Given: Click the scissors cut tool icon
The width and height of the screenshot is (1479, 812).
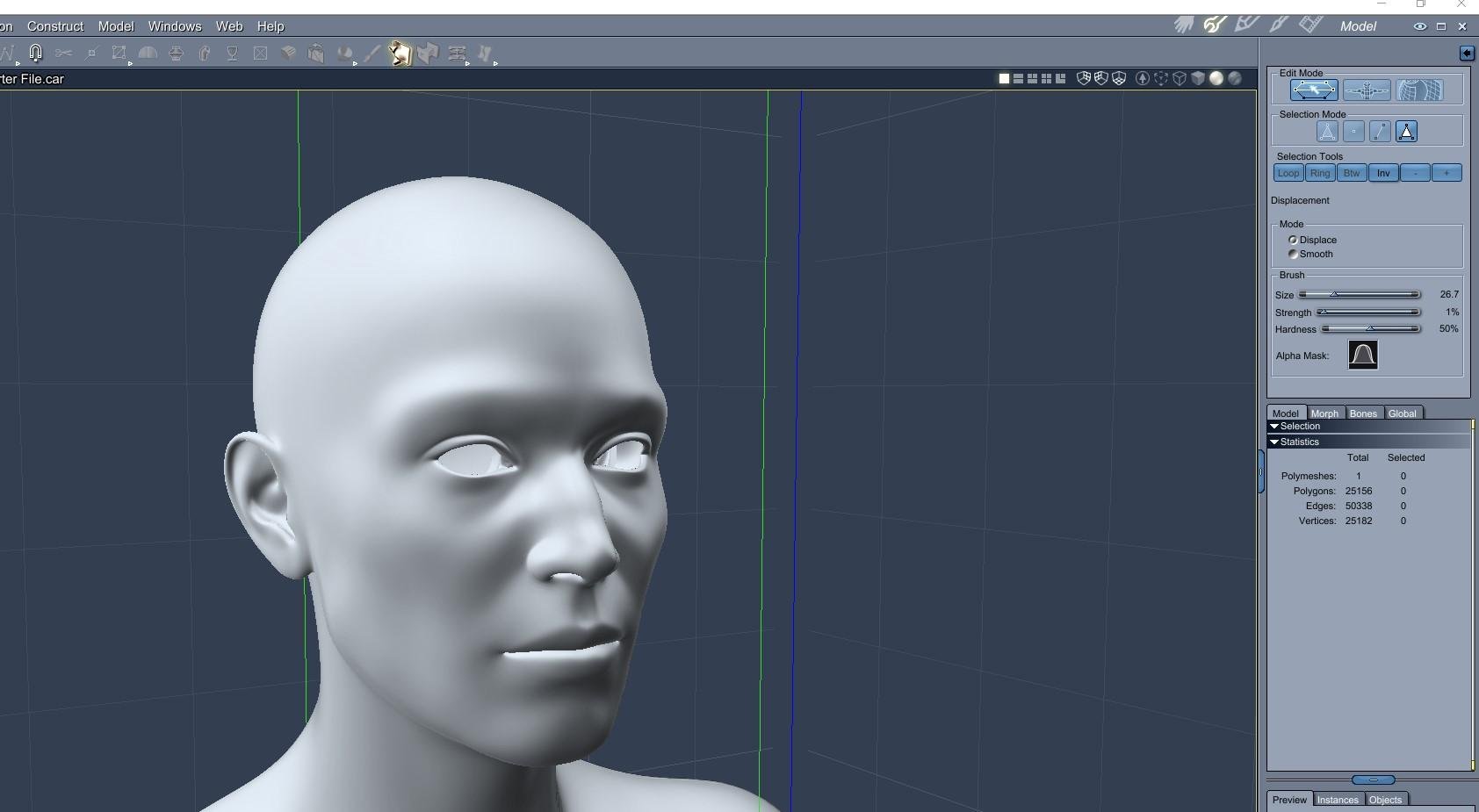Looking at the screenshot, I should (63, 54).
